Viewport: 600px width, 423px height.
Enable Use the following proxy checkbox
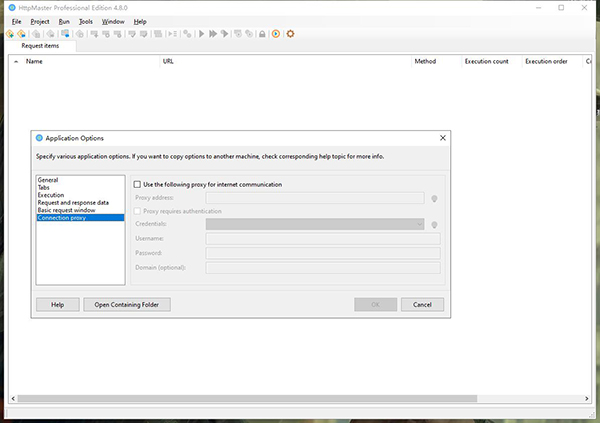(x=137, y=185)
